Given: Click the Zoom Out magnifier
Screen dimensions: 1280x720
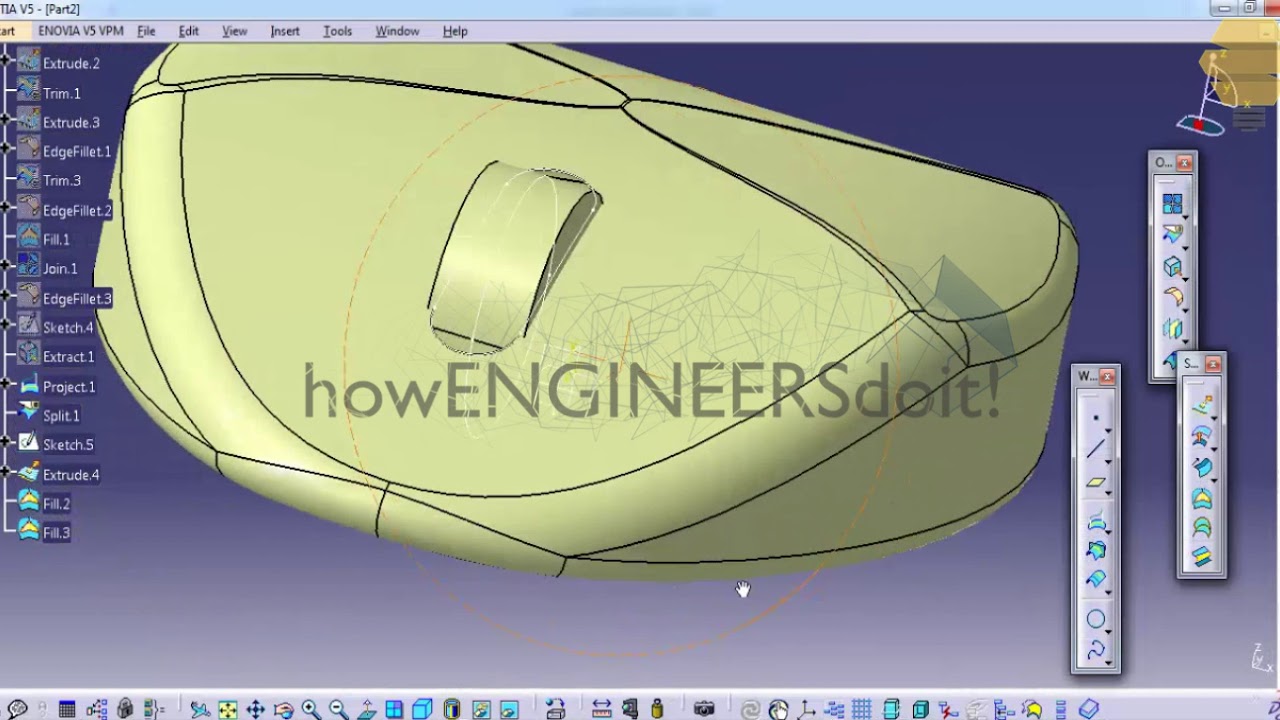Looking at the screenshot, I should [x=338, y=709].
